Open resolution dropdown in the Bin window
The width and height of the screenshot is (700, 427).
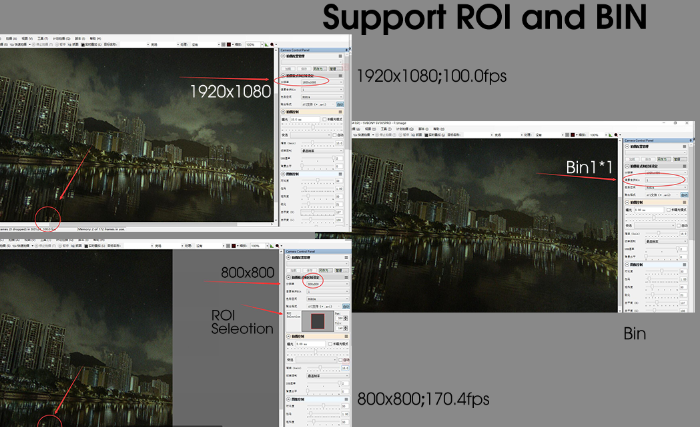click(666, 172)
